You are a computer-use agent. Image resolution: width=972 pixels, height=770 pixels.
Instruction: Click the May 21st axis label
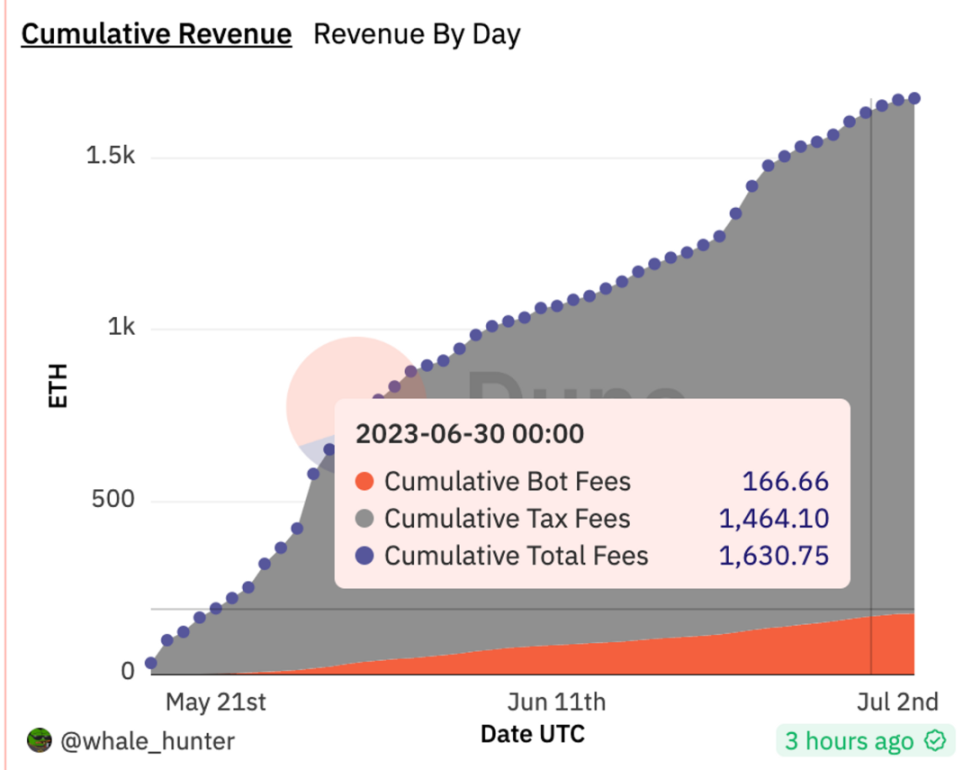point(216,702)
